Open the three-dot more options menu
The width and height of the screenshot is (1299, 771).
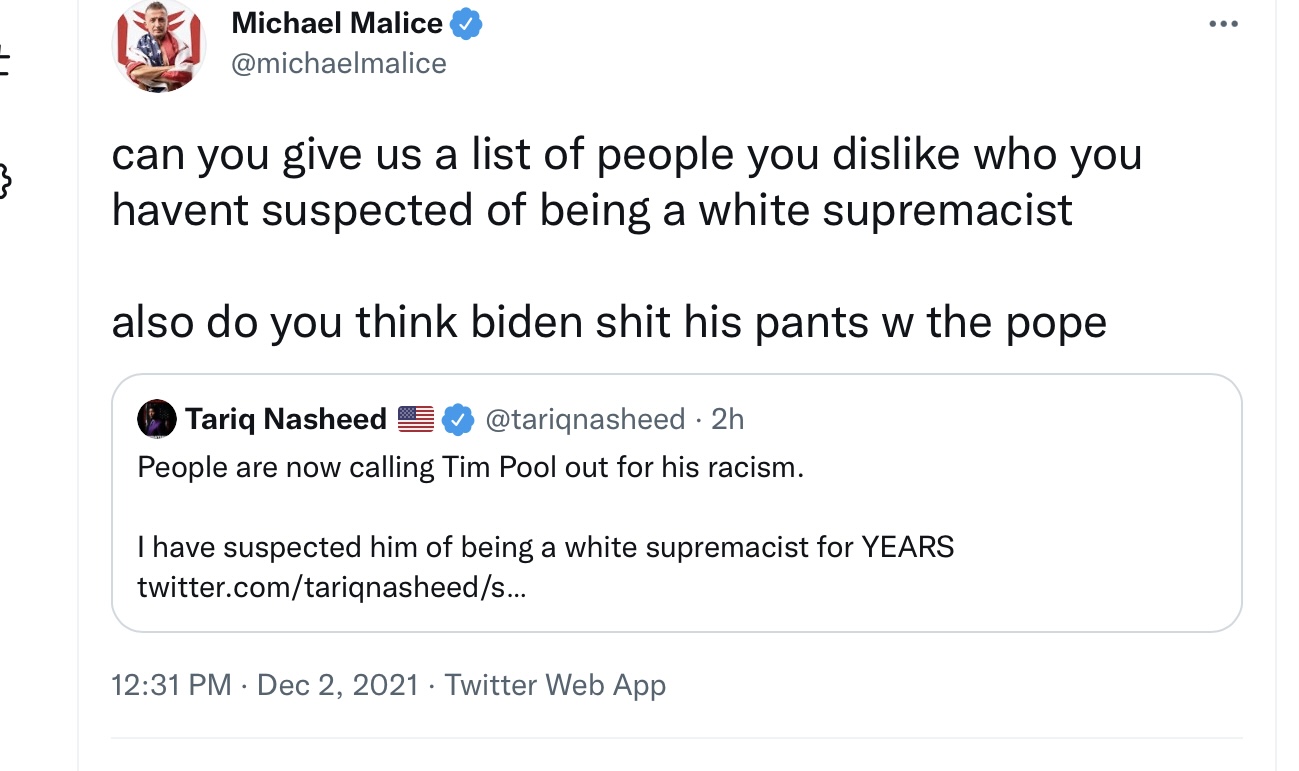(1223, 24)
